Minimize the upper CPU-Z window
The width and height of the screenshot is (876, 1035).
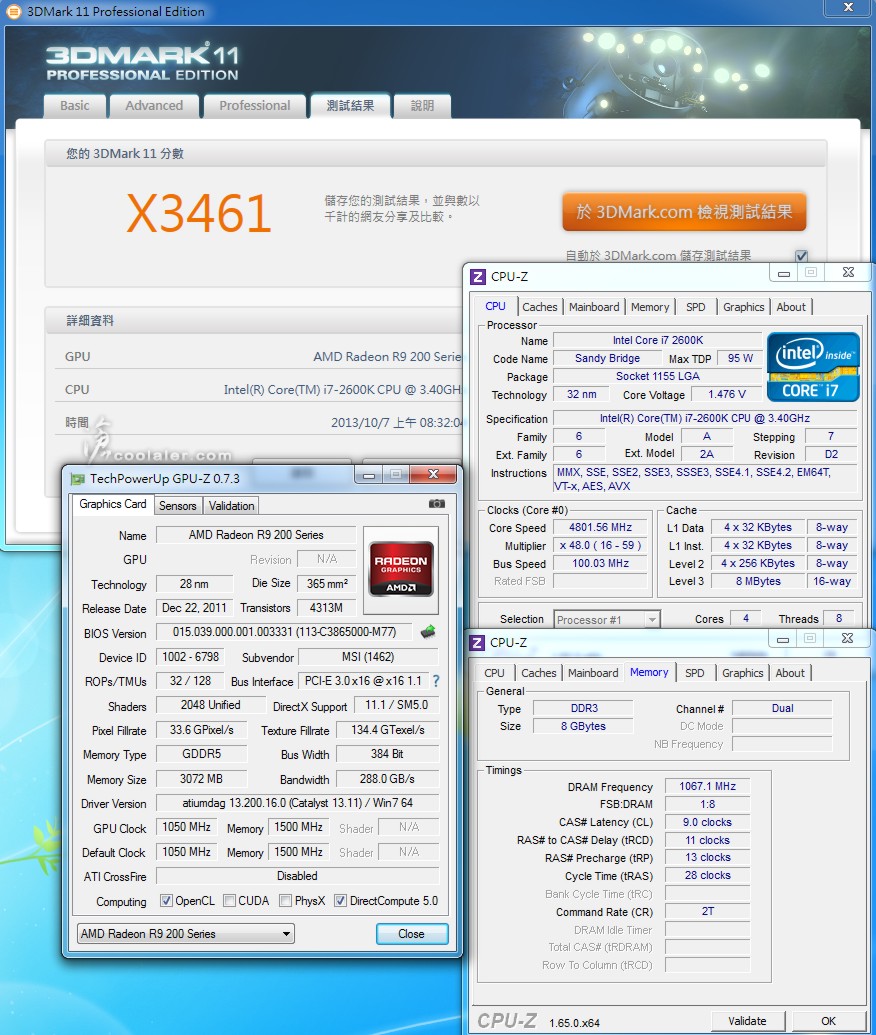point(783,273)
